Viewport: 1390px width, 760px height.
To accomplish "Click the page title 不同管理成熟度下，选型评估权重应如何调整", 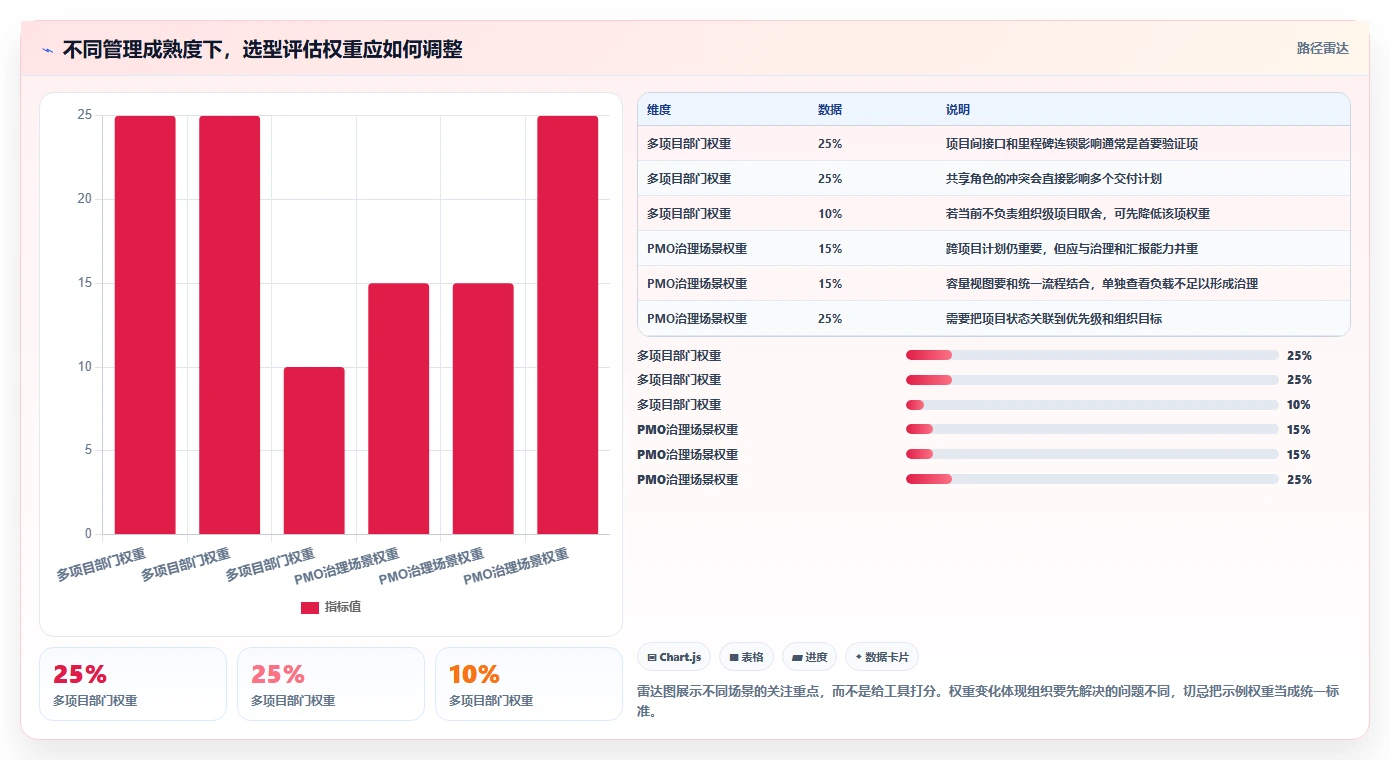I will pos(262,49).
